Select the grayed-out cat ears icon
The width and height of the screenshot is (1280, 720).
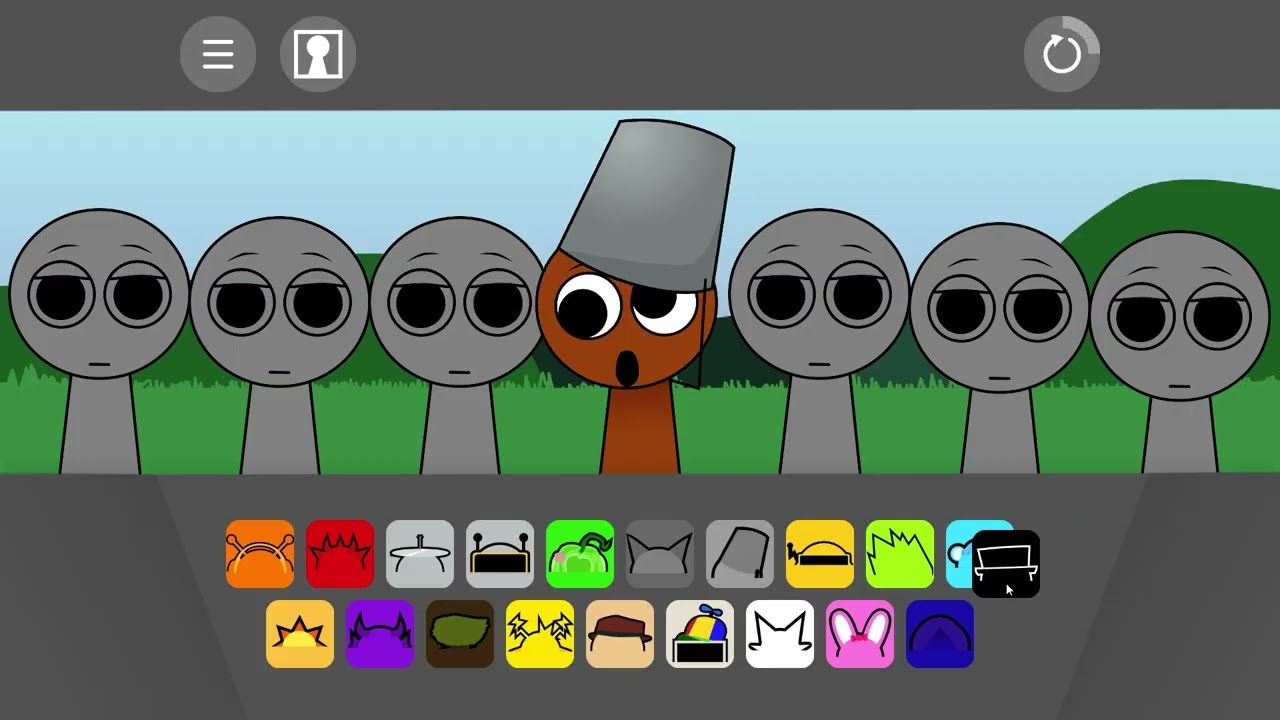660,554
